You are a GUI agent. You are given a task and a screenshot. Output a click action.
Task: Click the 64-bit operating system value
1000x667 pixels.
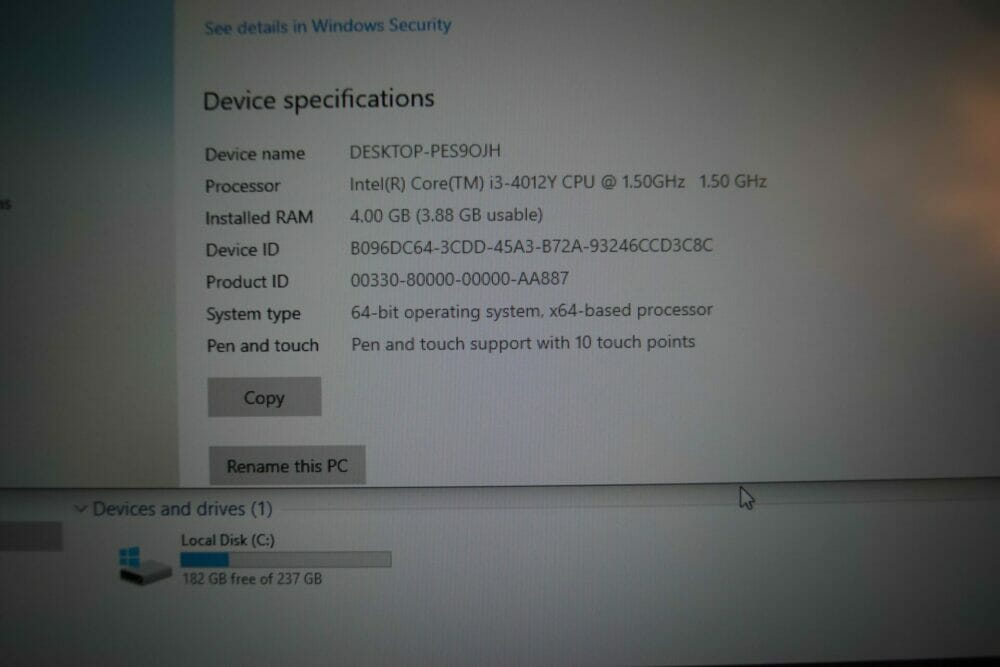click(531, 311)
